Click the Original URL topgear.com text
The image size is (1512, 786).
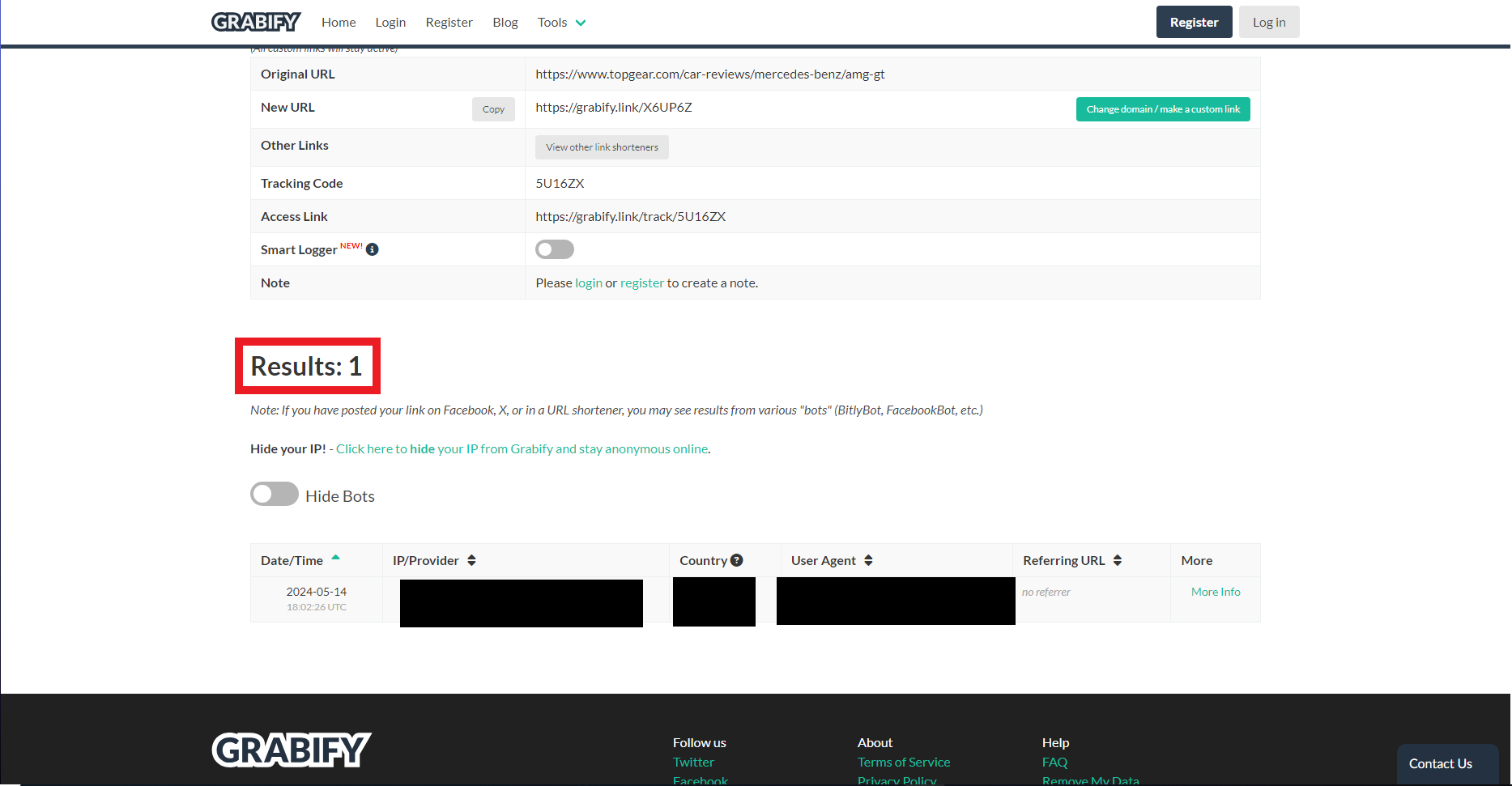[710, 74]
